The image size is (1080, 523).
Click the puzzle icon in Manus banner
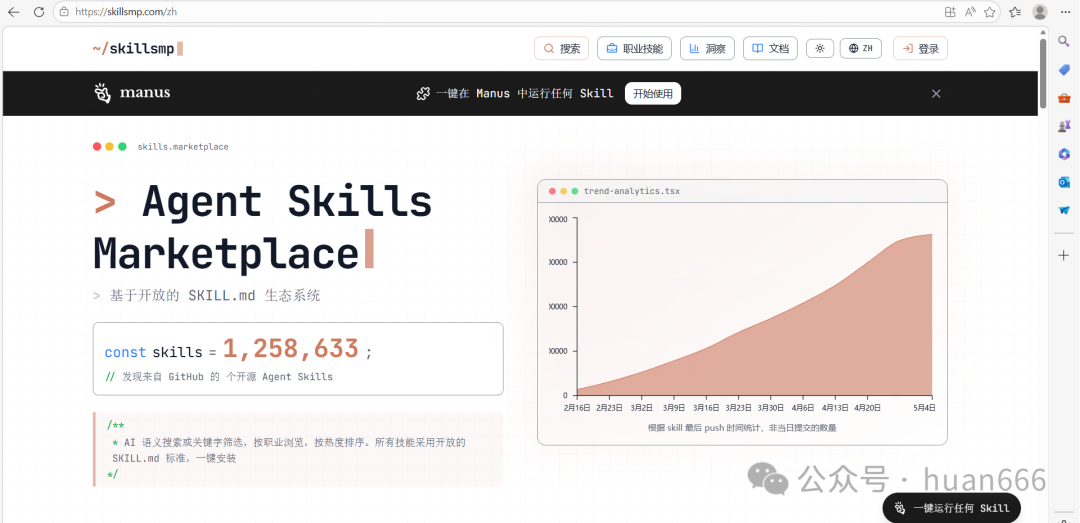tap(424, 94)
